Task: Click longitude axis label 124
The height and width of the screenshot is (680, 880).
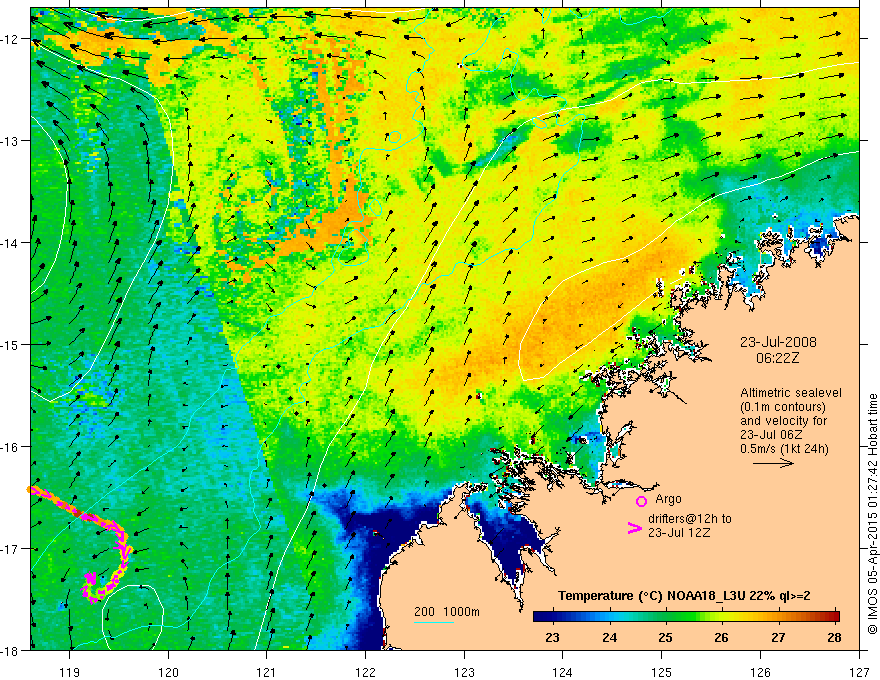Action: pos(563,672)
